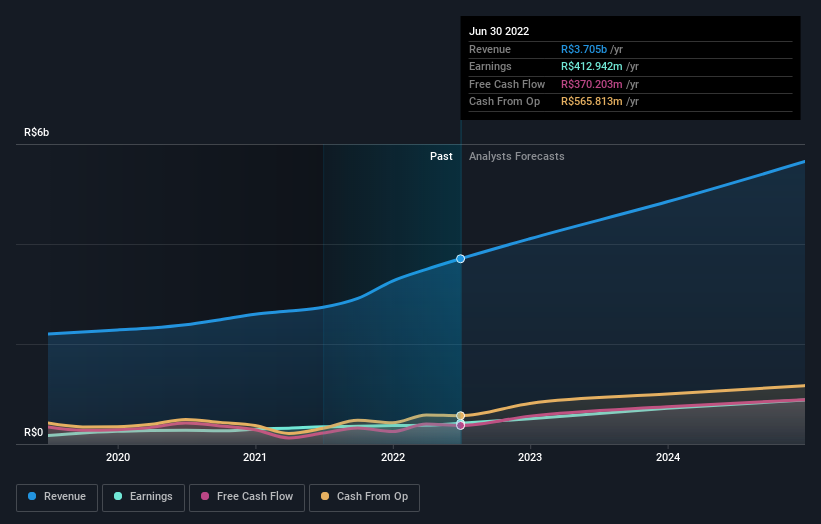Toggle the Earnings legend series
This screenshot has width=821, height=524.
coord(143,497)
